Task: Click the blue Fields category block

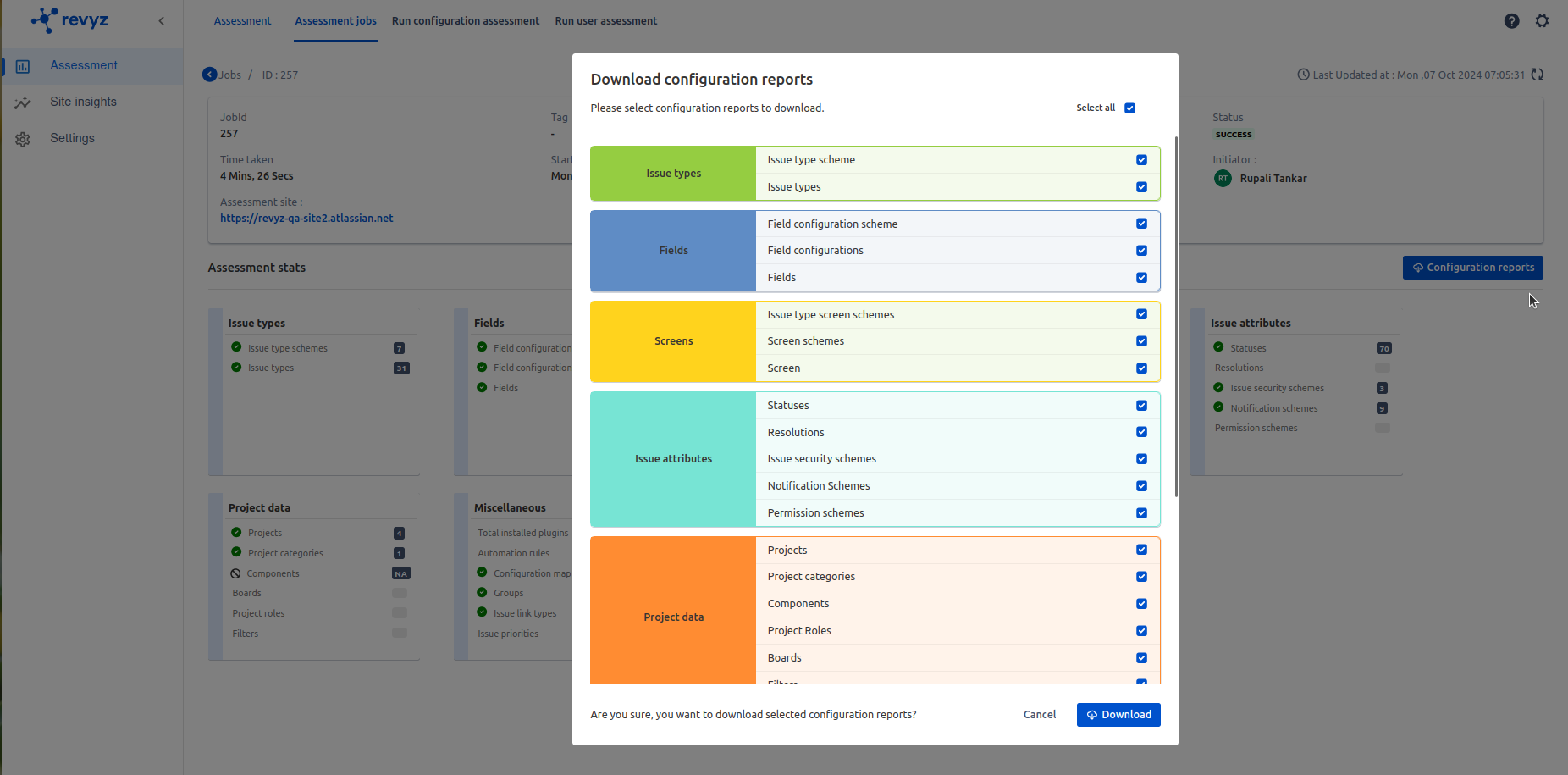Action: (673, 251)
